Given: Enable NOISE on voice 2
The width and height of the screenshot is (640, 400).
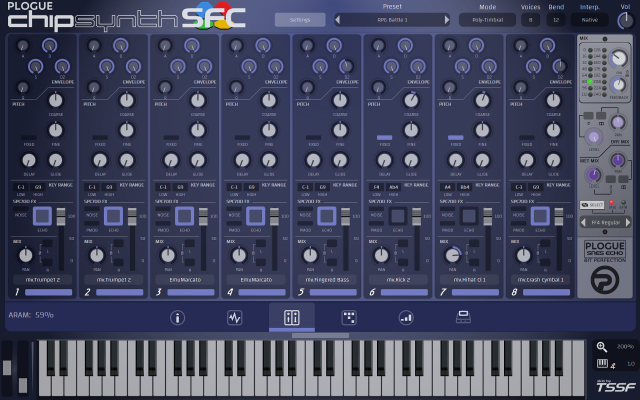Looking at the screenshot, I should (x=92, y=209).
